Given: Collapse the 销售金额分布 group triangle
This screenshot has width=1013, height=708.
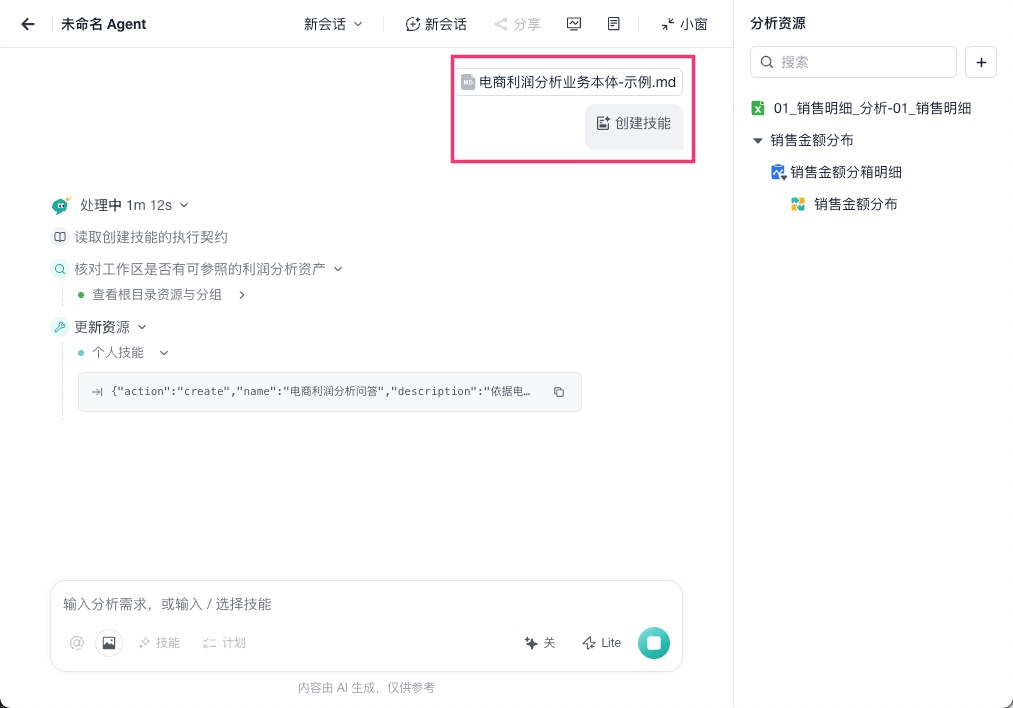Looking at the screenshot, I should tap(758, 140).
